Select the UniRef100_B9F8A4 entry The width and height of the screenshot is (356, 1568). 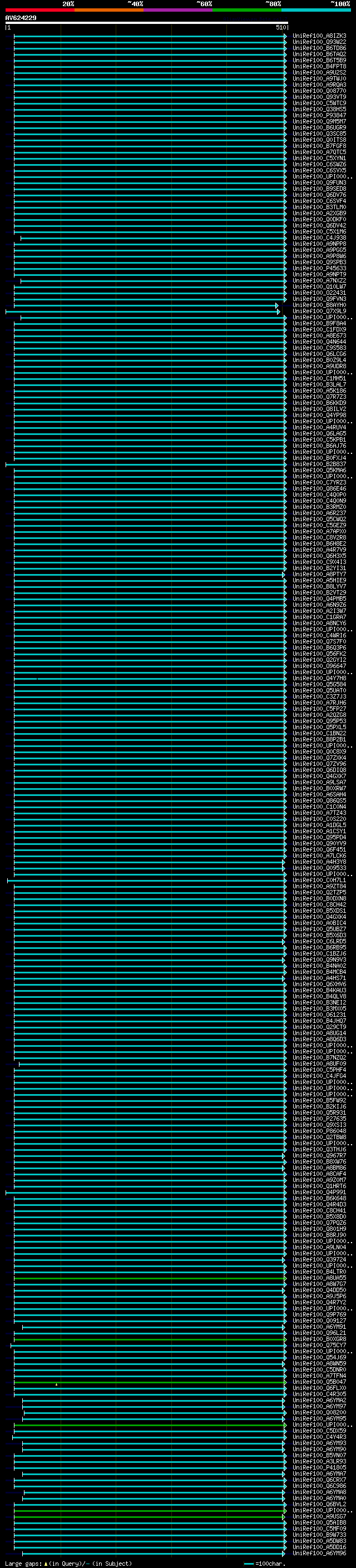[319, 324]
